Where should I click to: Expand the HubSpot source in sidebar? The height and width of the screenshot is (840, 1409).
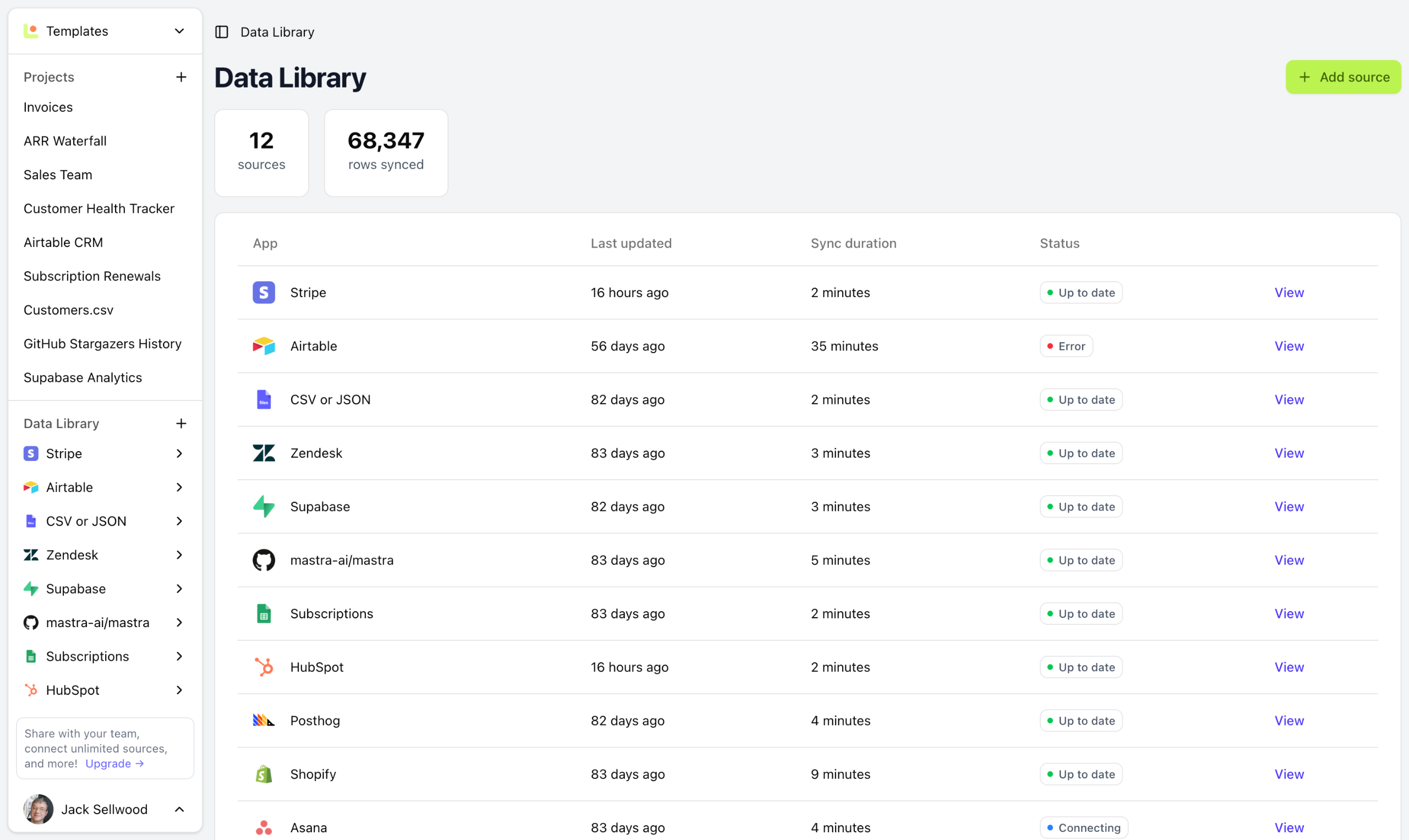179,690
